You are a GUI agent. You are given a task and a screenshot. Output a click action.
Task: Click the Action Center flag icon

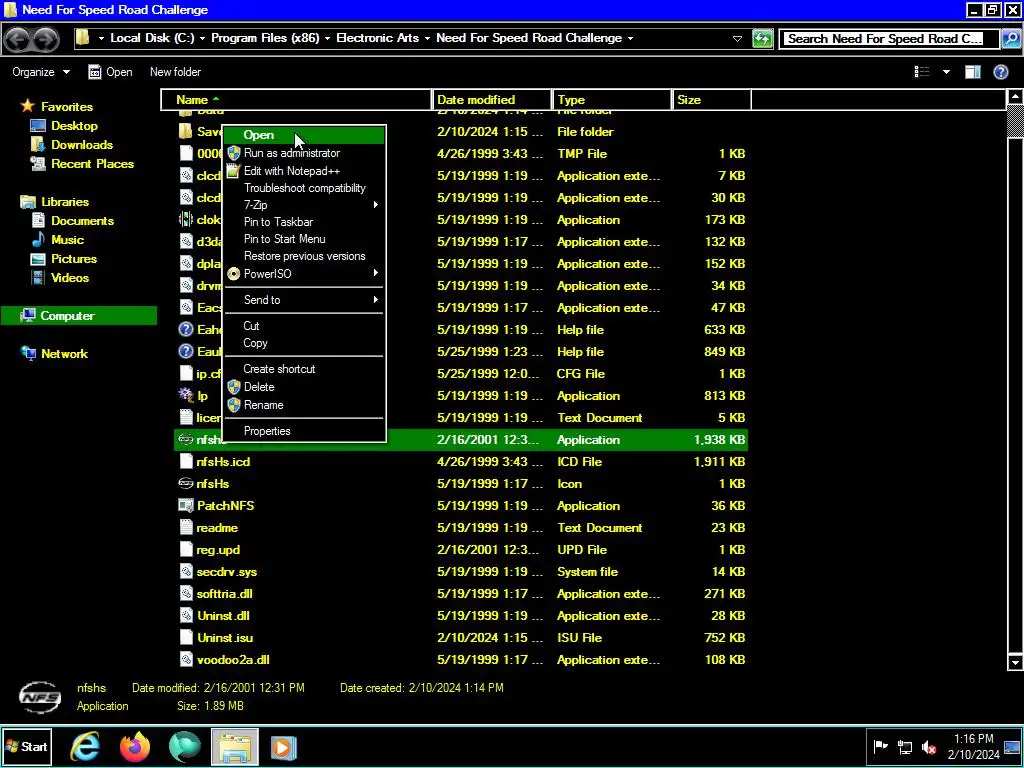pyautogui.click(x=880, y=747)
